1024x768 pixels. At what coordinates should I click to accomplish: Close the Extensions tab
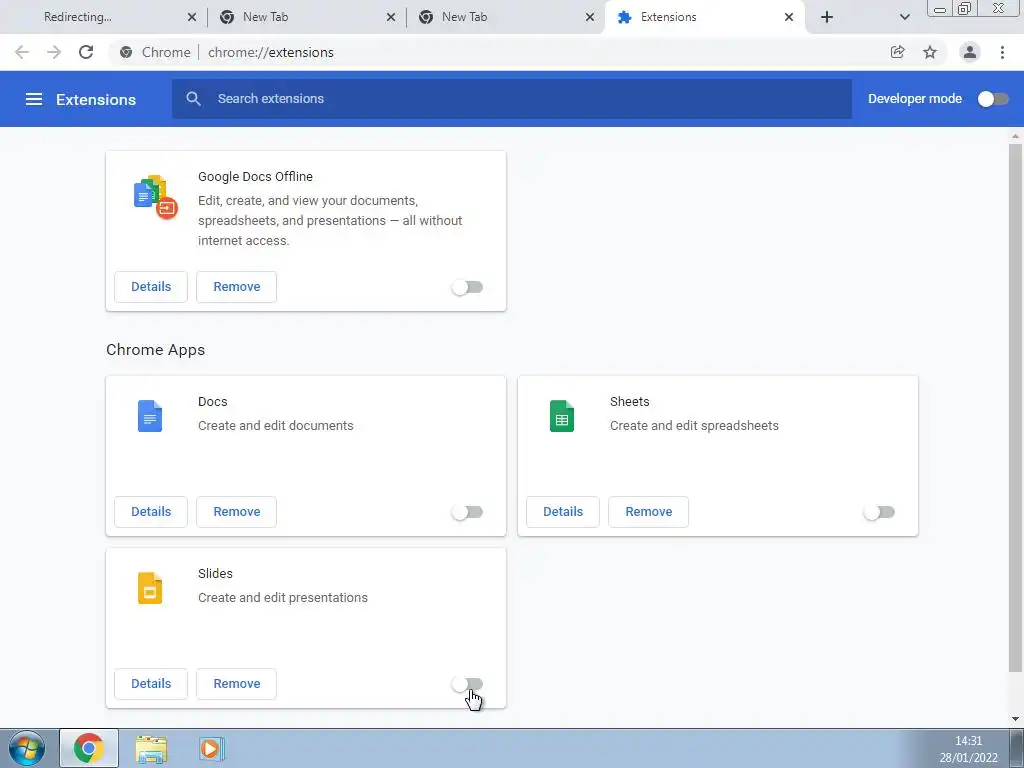789,17
